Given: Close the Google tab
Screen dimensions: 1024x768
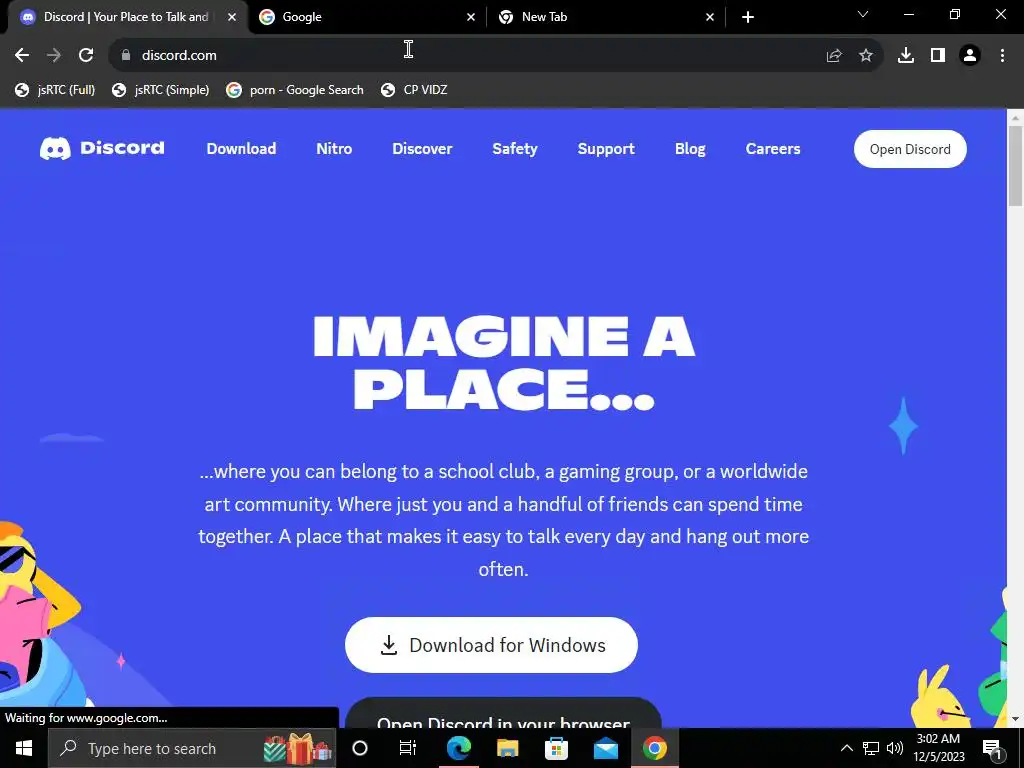Looking at the screenshot, I should coord(471,17).
